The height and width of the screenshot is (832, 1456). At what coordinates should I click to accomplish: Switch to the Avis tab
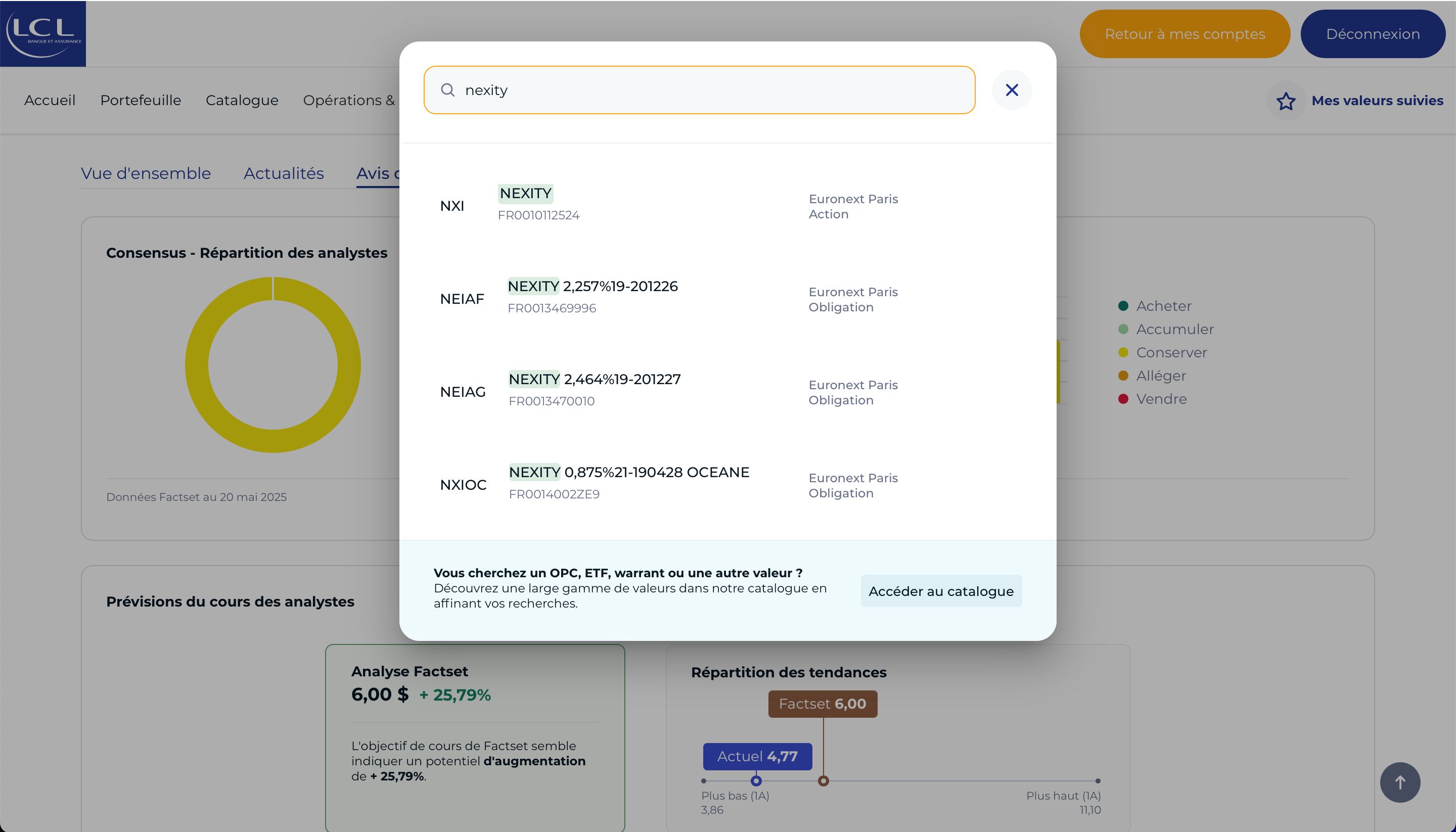(378, 173)
